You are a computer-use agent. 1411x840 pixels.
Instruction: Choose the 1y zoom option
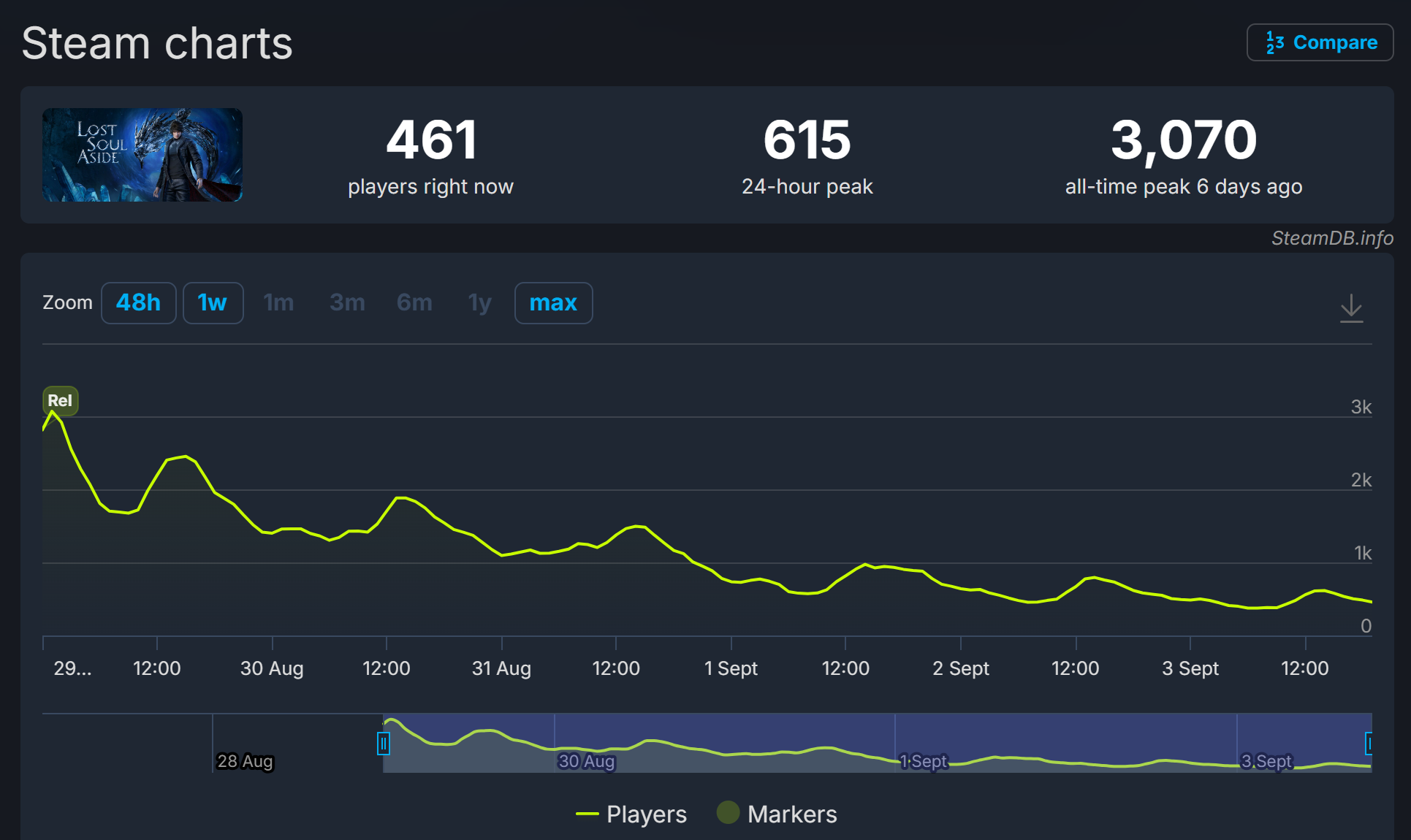479,302
